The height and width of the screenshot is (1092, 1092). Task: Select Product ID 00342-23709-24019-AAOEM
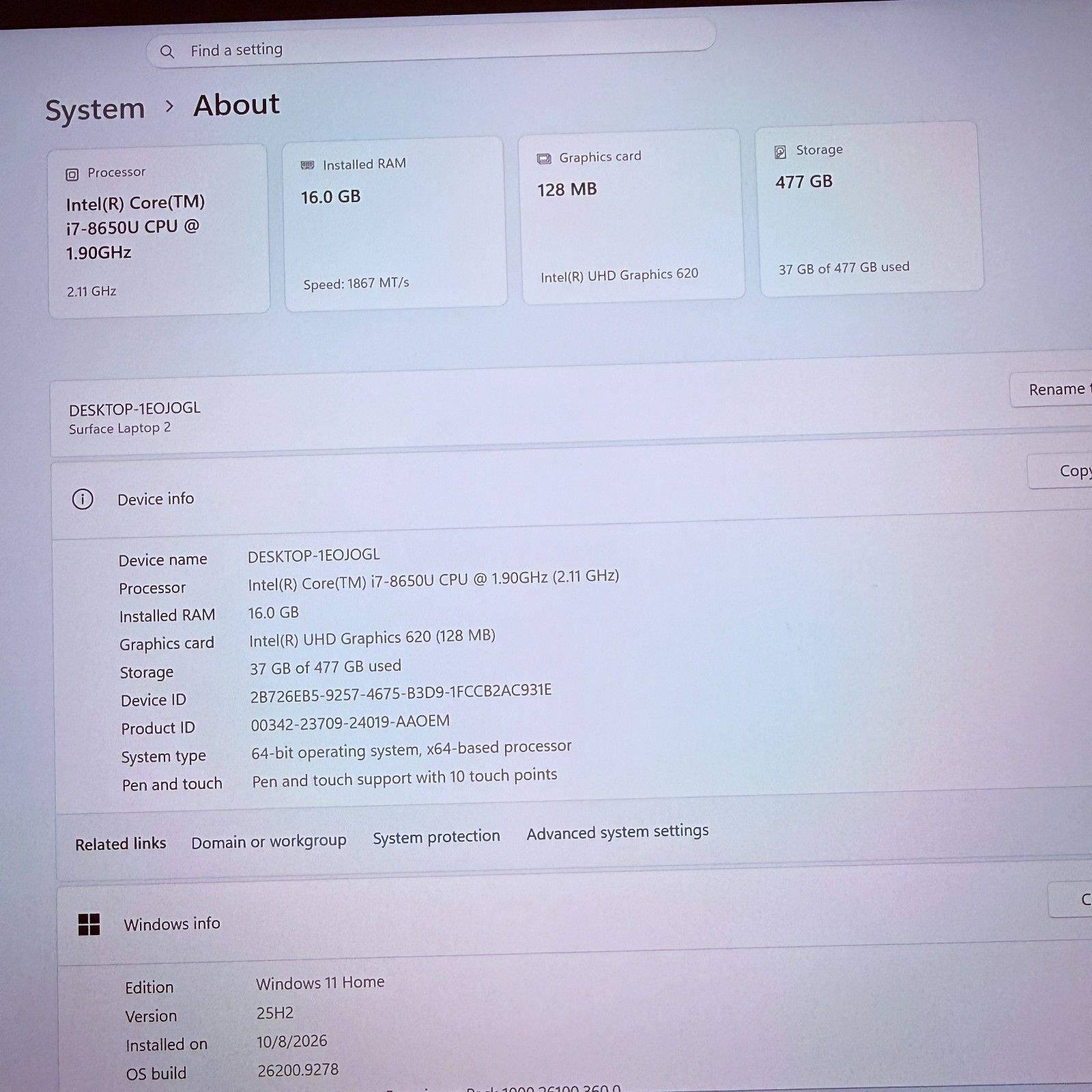click(x=350, y=723)
